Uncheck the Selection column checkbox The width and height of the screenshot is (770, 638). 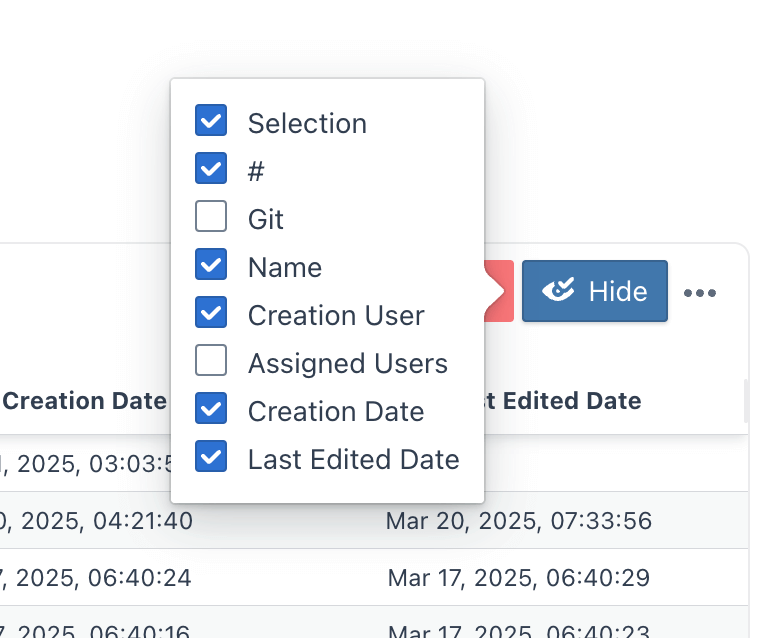click(211, 121)
